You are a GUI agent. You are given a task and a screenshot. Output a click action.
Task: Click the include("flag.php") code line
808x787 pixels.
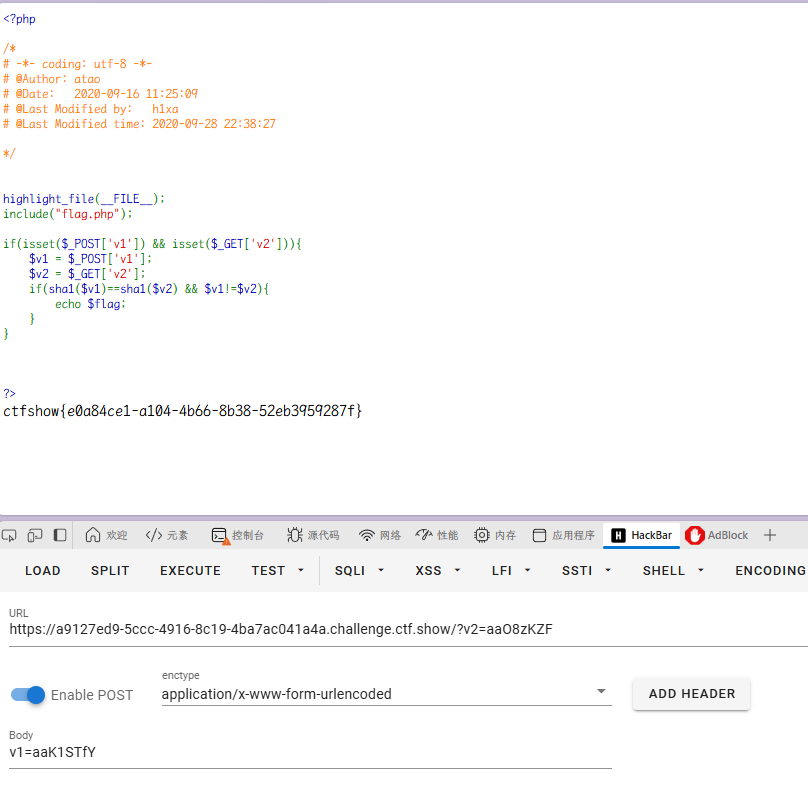point(68,214)
